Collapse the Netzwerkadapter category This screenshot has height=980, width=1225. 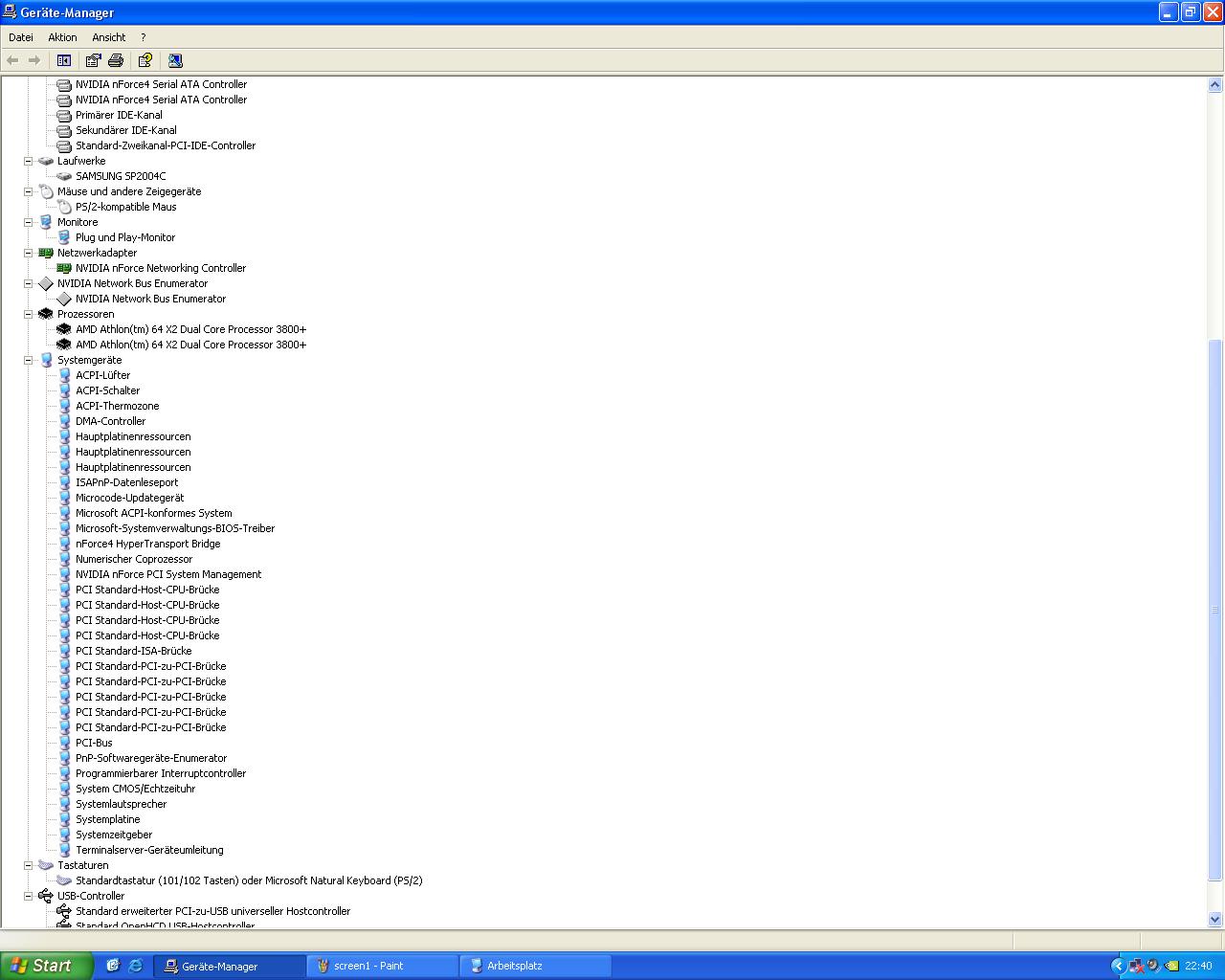pos(28,253)
